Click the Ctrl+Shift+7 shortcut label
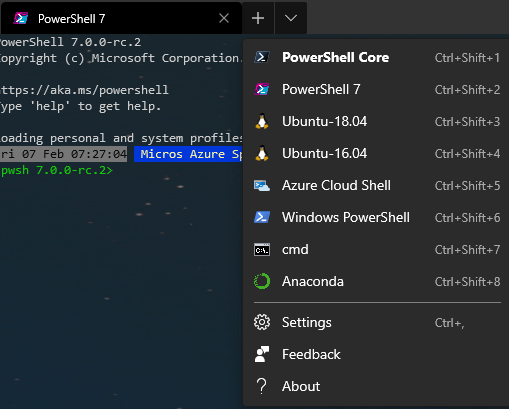Viewport: 509px width, 409px height. [467, 250]
